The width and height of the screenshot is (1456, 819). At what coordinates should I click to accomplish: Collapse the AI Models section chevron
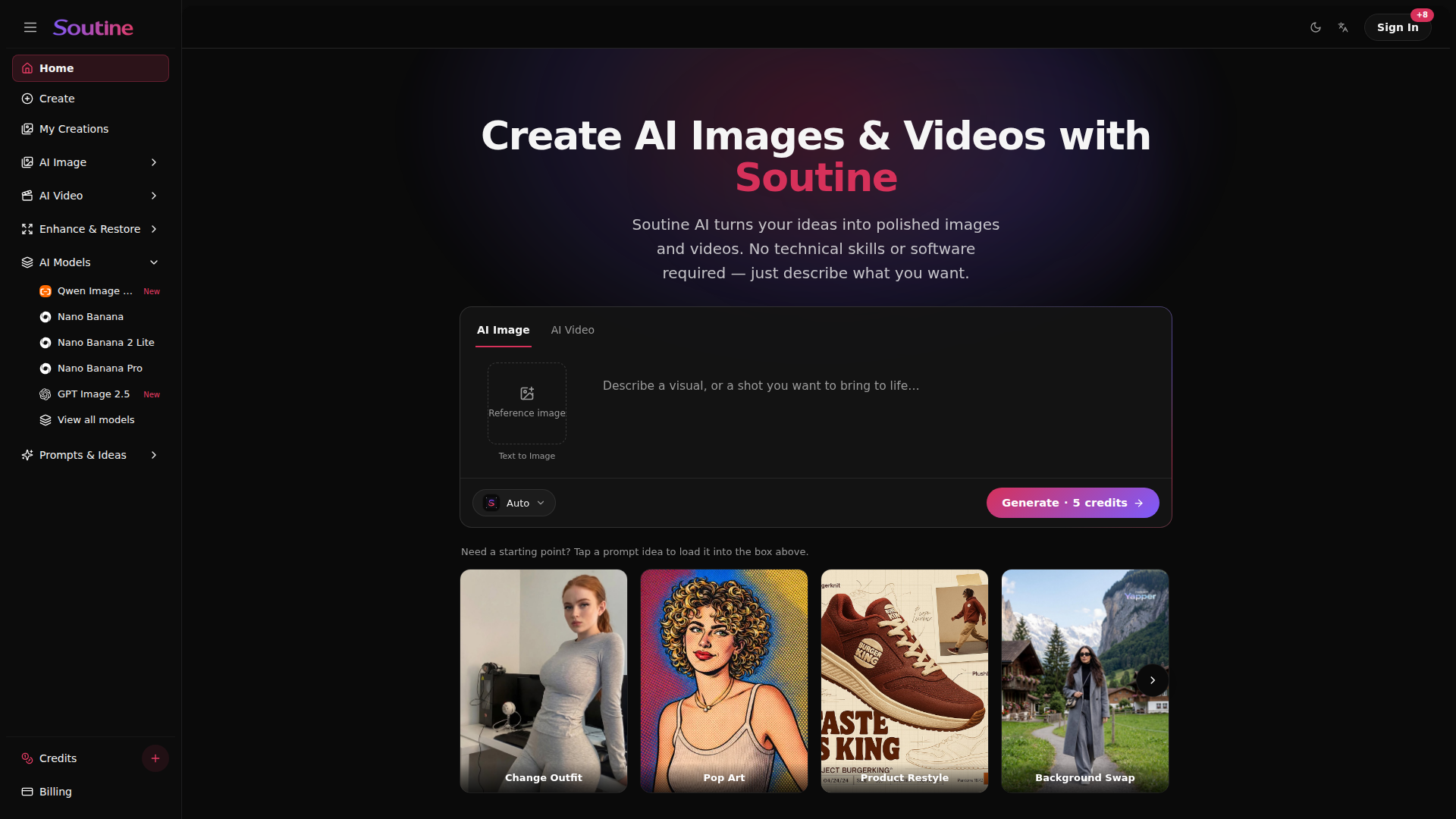(154, 262)
